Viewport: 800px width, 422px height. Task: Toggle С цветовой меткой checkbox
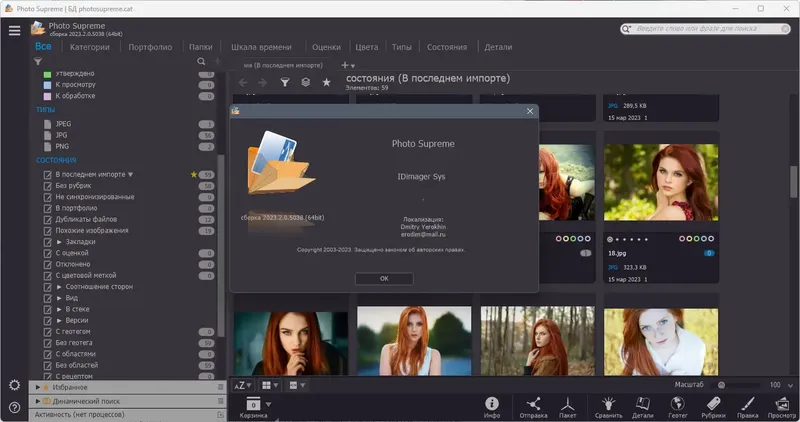point(47,276)
